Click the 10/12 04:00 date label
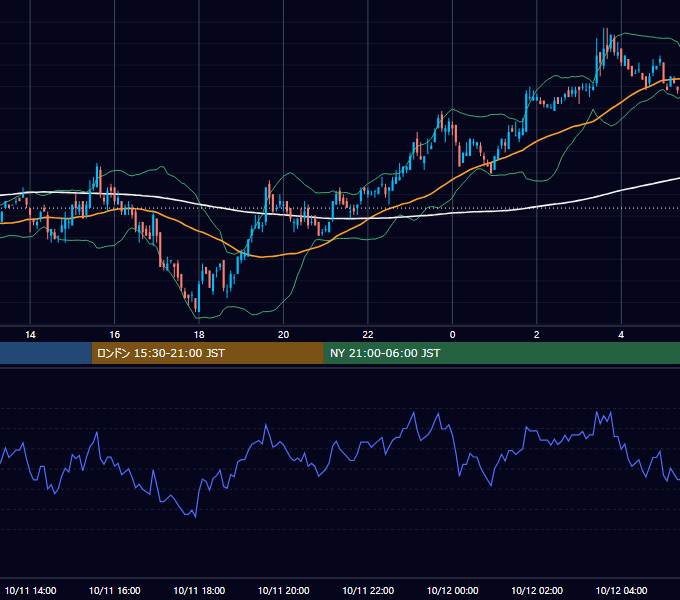680x600 pixels. click(x=621, y=590)
